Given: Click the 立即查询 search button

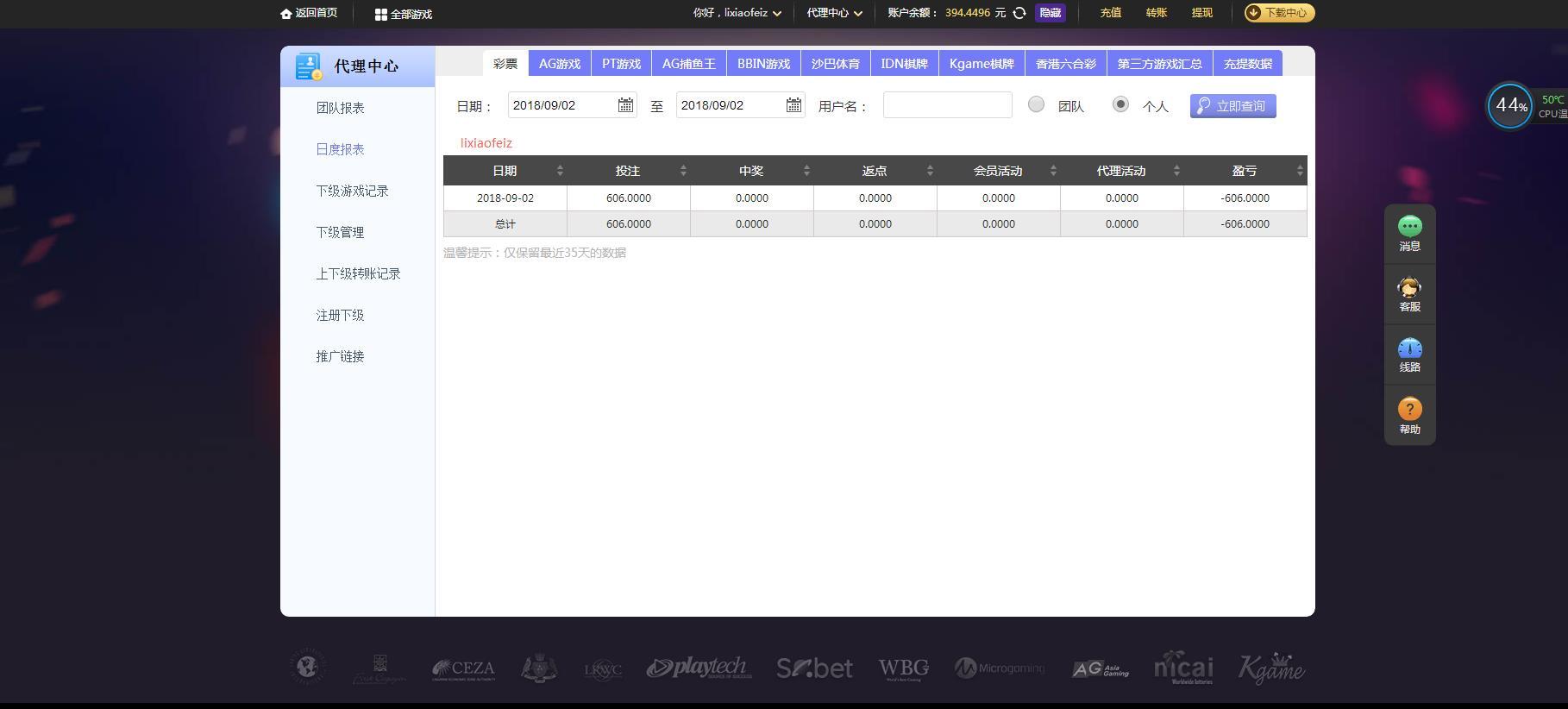Looking at the screenshot, I should (1232, 106).
